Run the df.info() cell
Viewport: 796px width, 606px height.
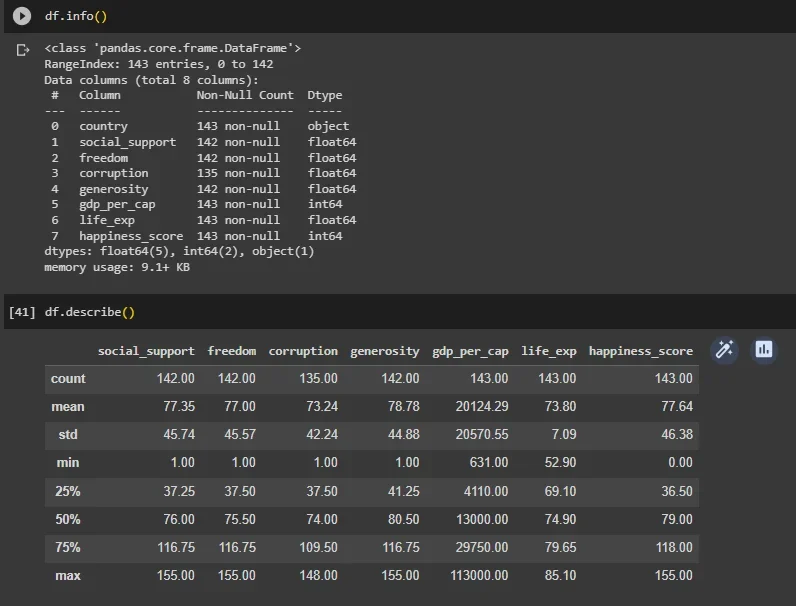(x=22, y=16)
